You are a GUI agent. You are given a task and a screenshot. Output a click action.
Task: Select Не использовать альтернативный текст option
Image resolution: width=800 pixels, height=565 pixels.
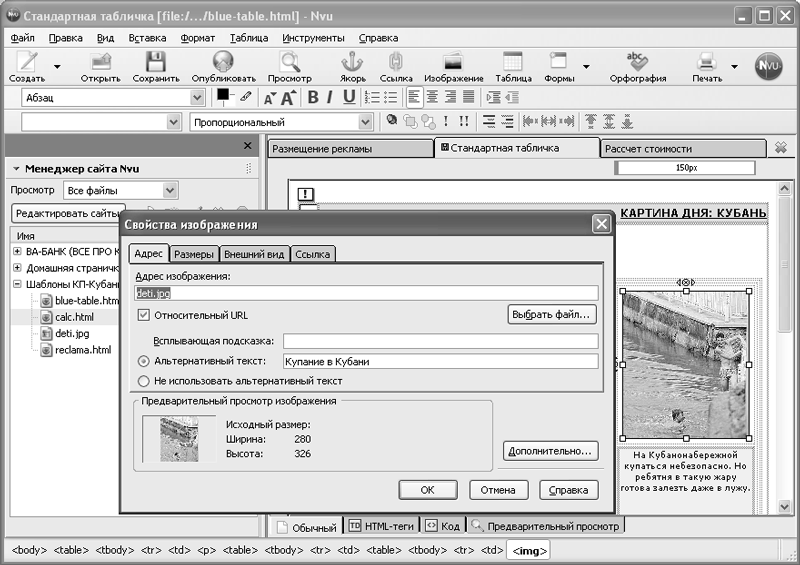pos(143,381)
